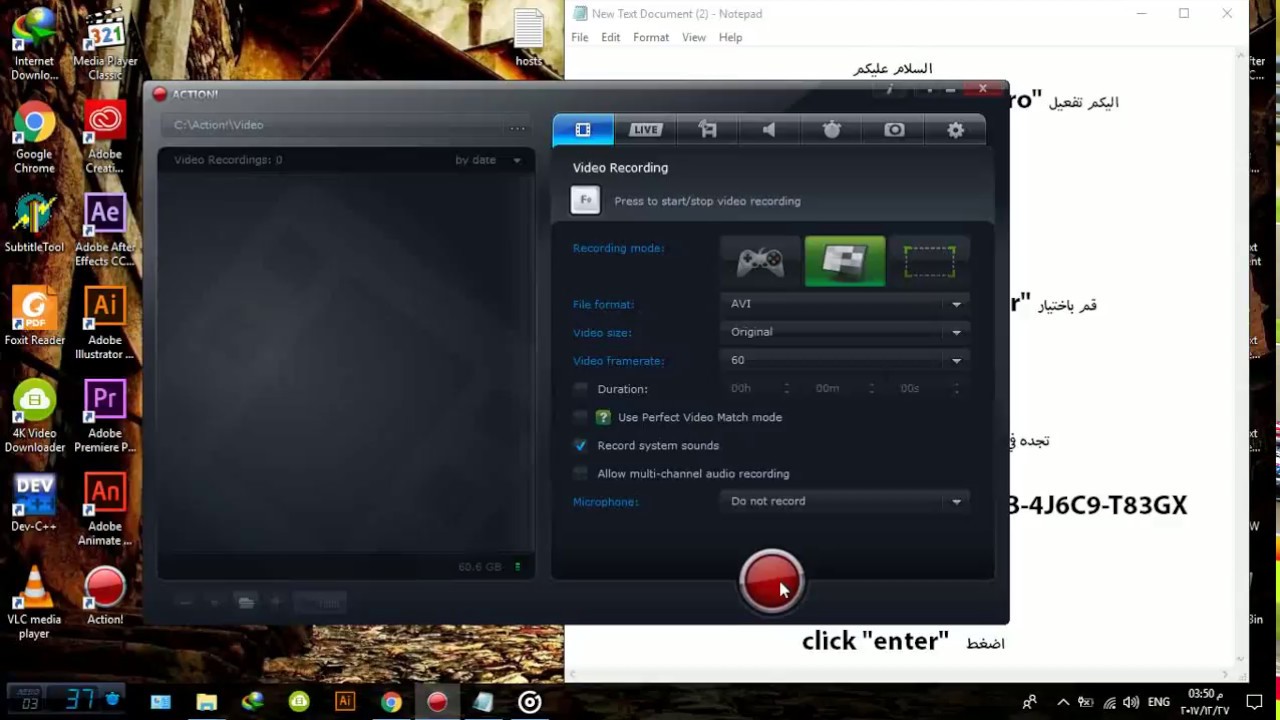Open the Format menu in Notepad
This screenshot has width=1280, height=720.
point(651,38)
